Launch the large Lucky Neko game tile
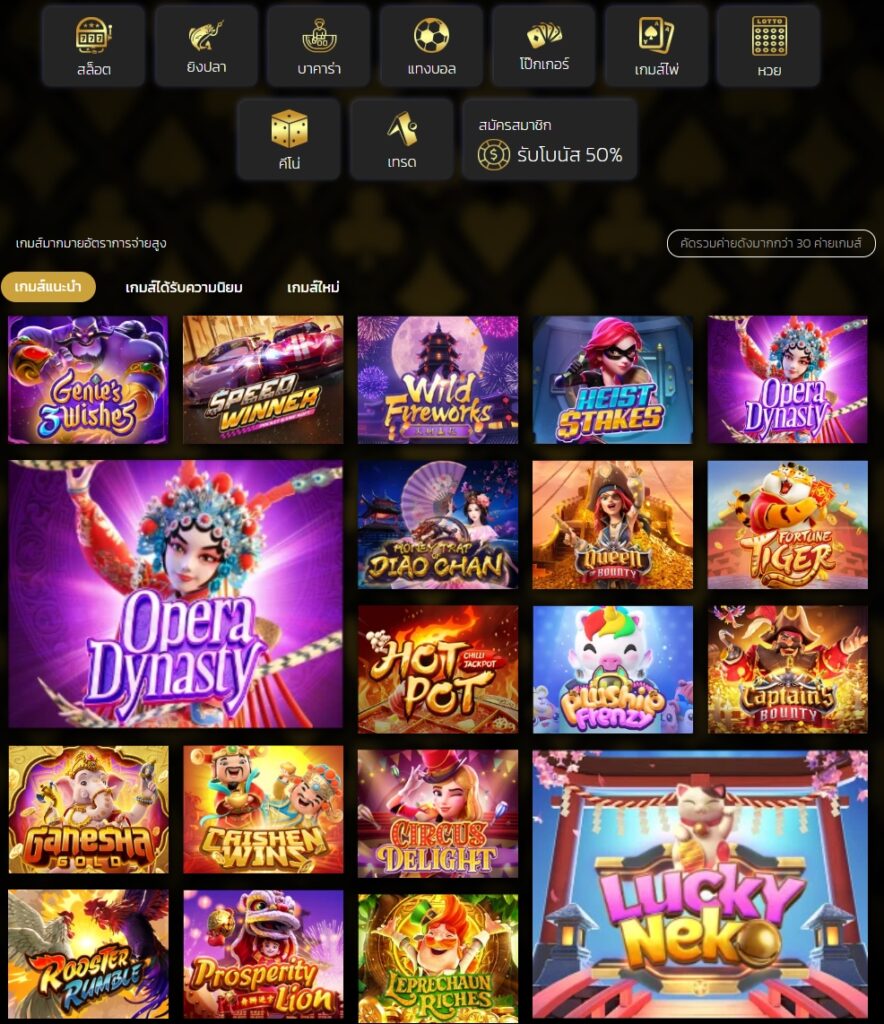 click(701, 885)
